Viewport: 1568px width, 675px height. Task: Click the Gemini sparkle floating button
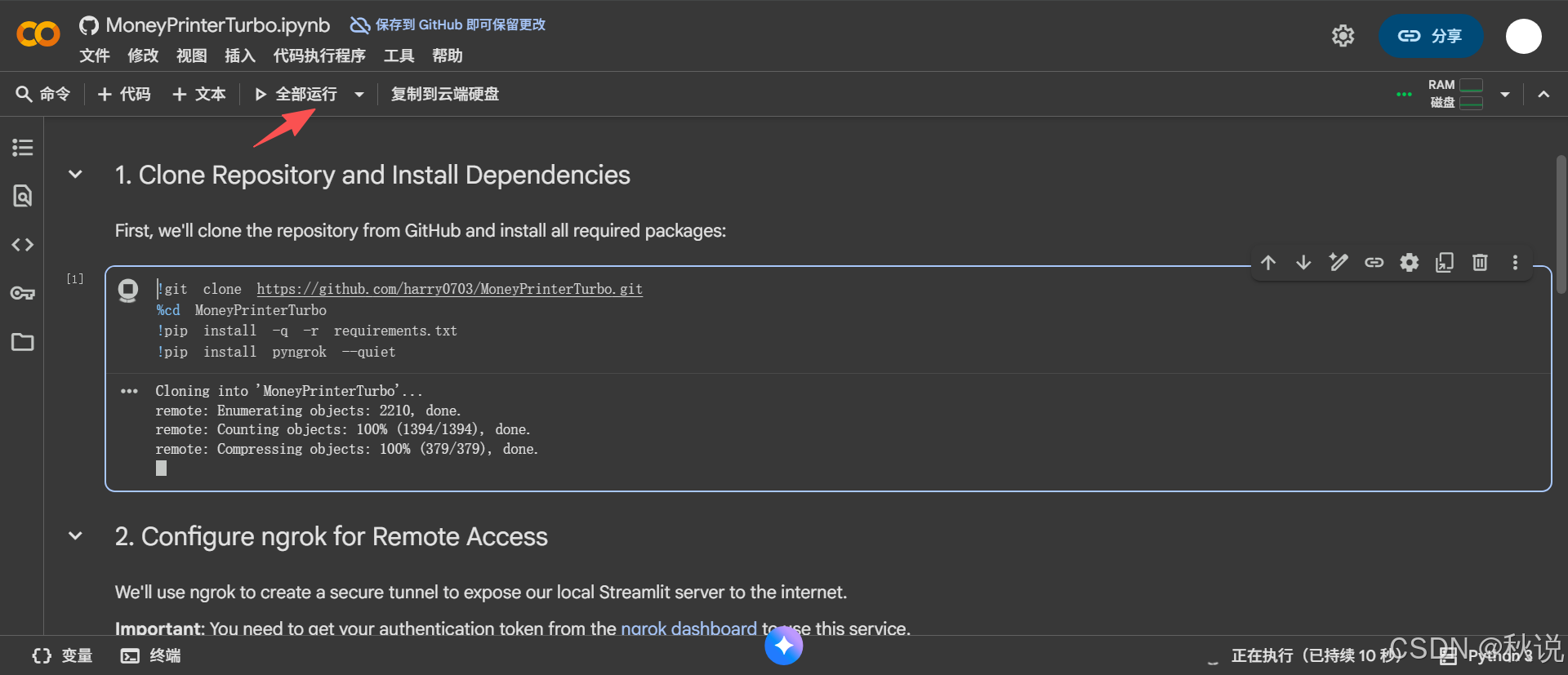tap(784, 646)
